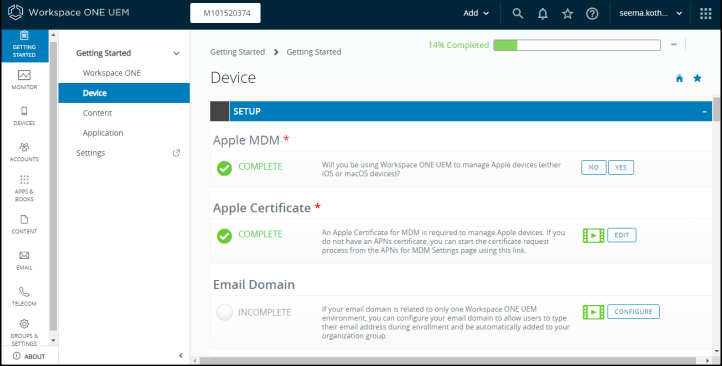The image size is (722, 366).
Task: Open the search magnifier icon
Action: point(518,13)
